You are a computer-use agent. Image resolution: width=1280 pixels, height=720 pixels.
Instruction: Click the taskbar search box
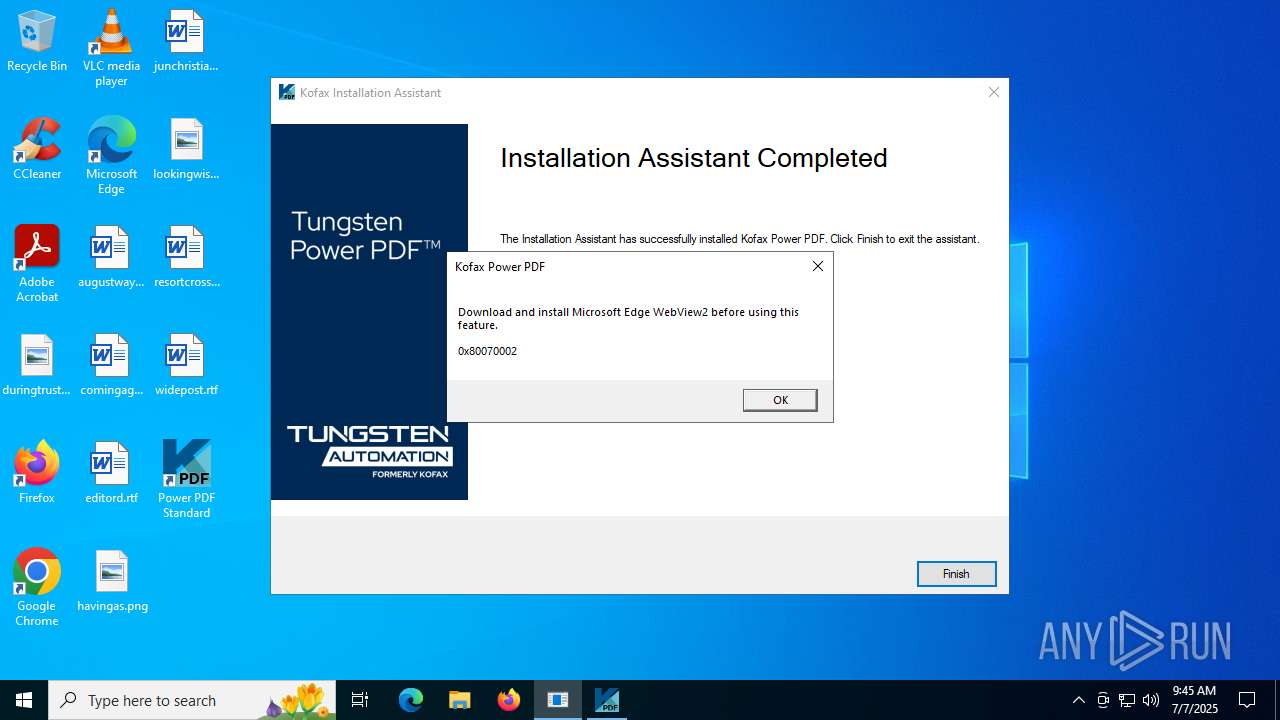192,700
